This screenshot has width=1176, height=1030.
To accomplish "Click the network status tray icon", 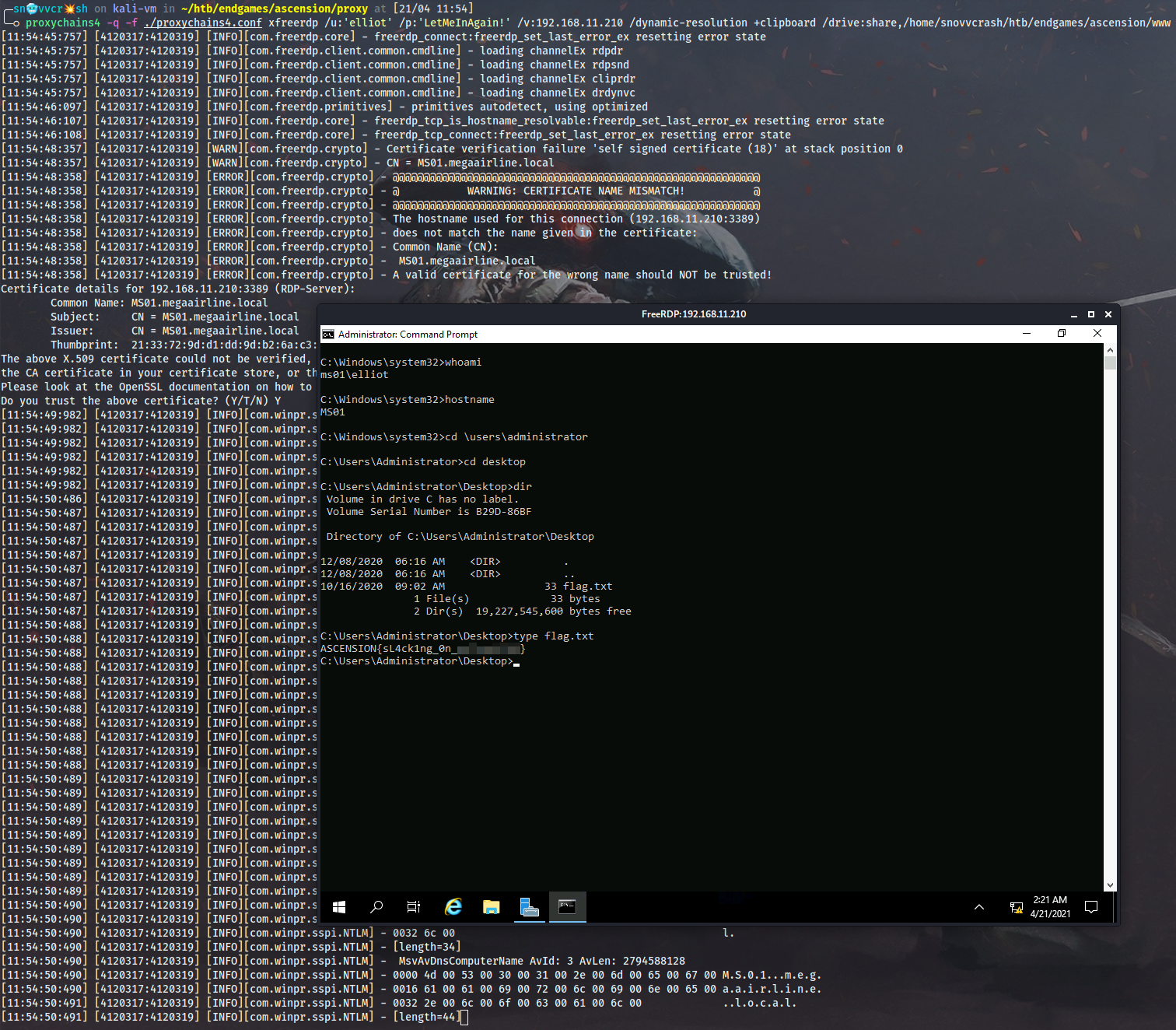I will pos(1016,907).
